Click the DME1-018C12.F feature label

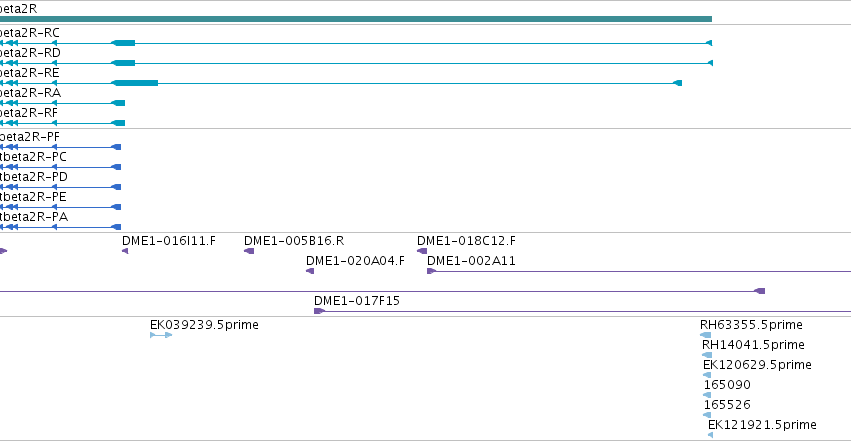pos(466,241)
